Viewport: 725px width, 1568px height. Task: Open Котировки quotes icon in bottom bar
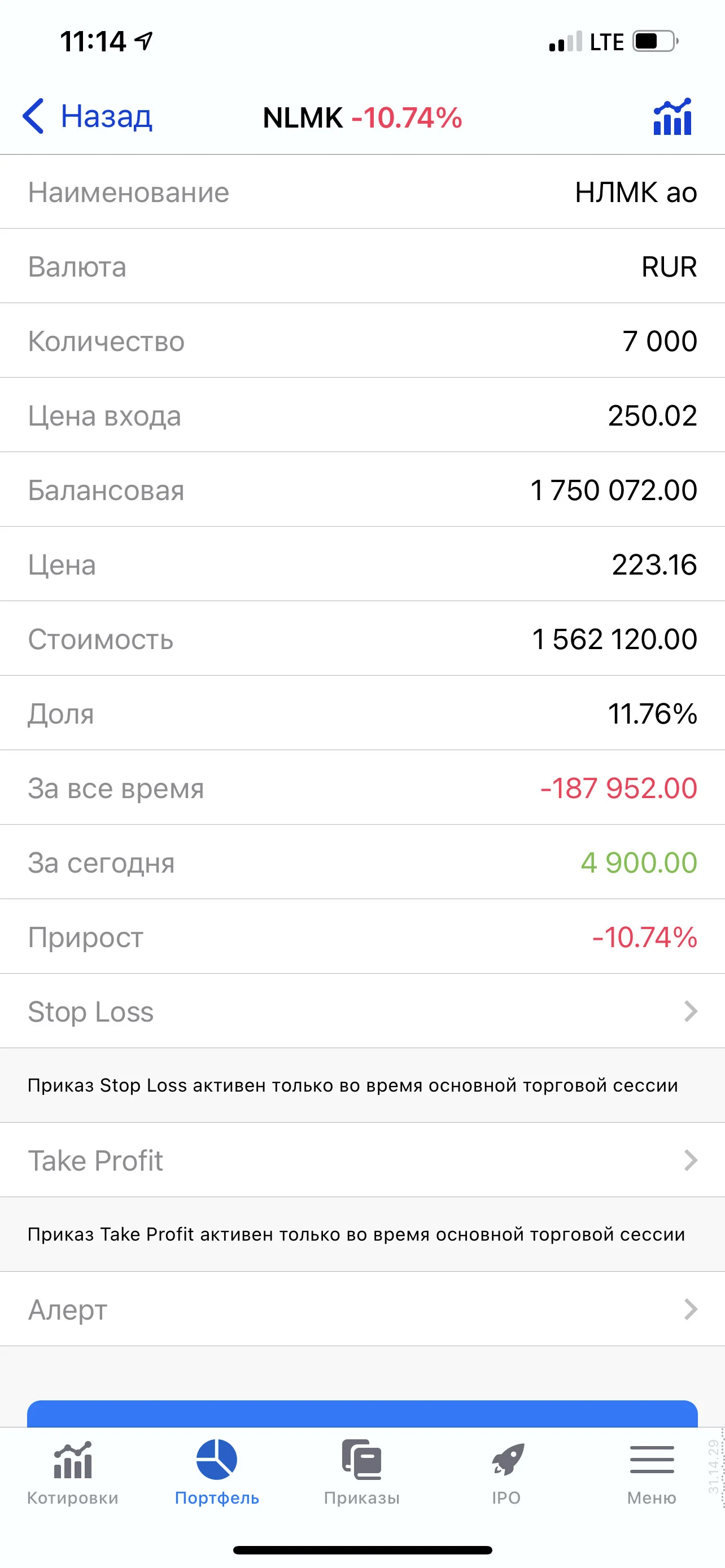point(72,1460)
